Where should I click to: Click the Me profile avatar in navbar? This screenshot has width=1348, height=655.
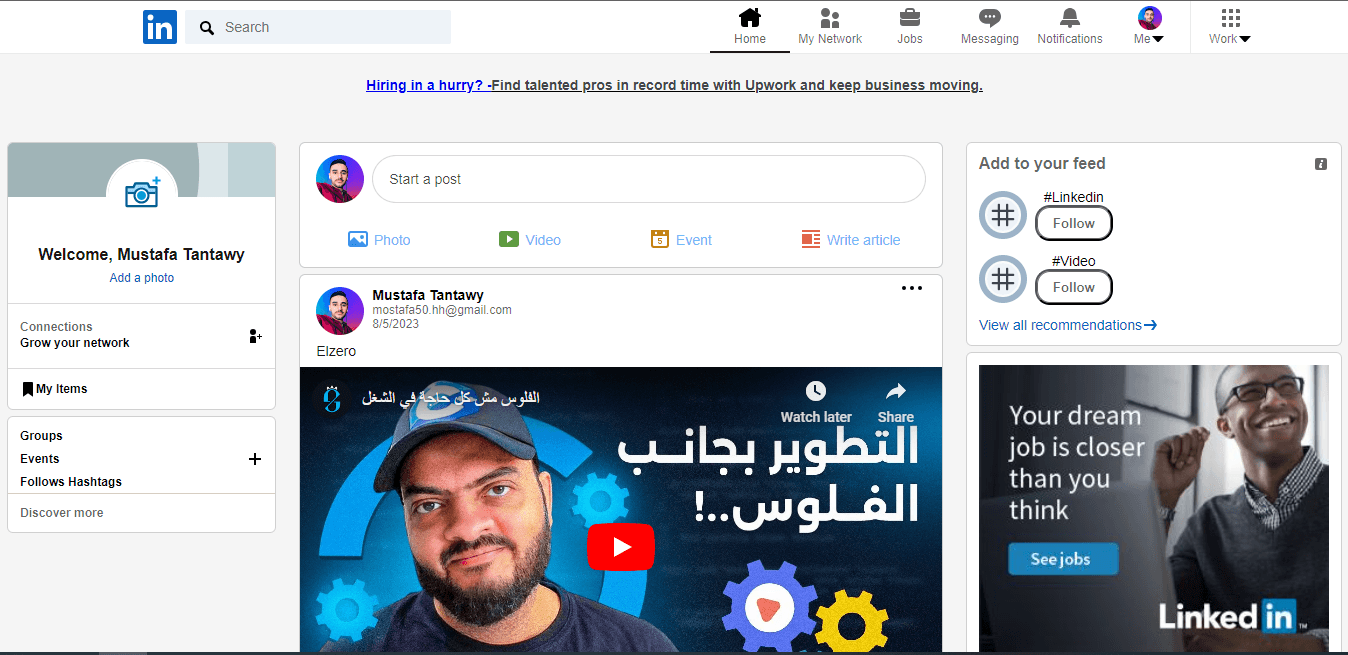point(1150,18)
